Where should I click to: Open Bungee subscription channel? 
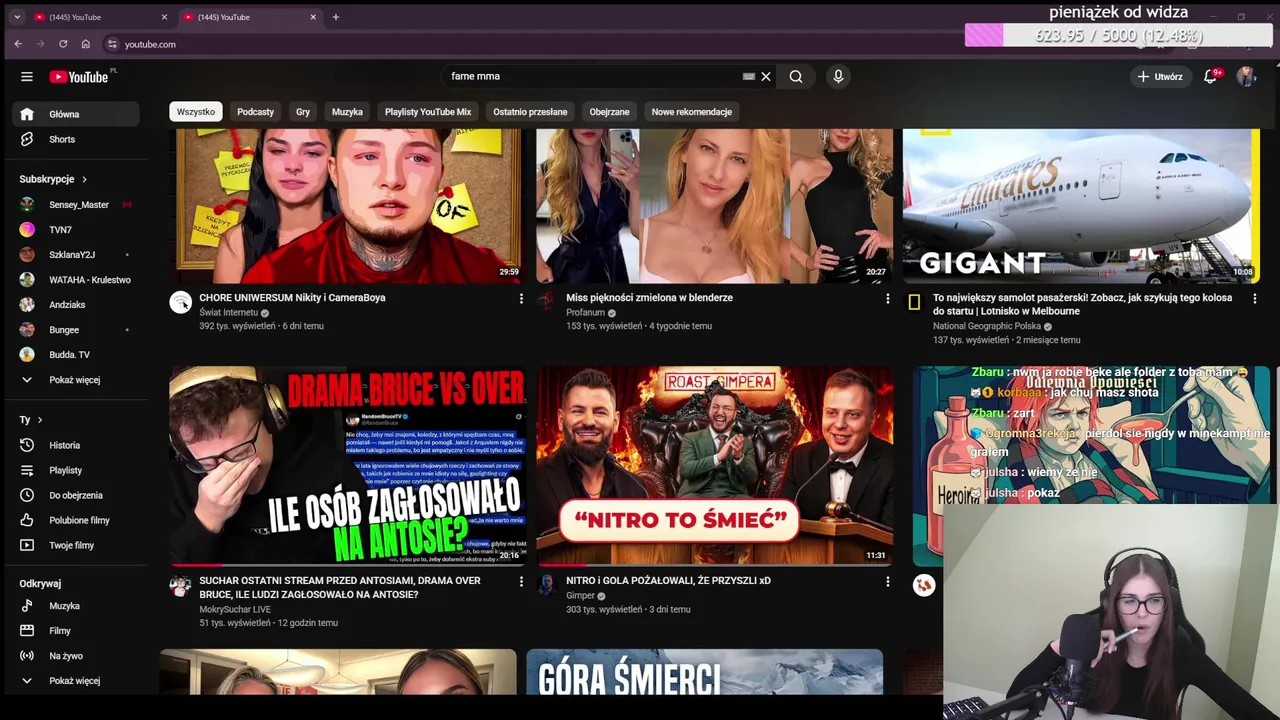click(x=76, y=330)
